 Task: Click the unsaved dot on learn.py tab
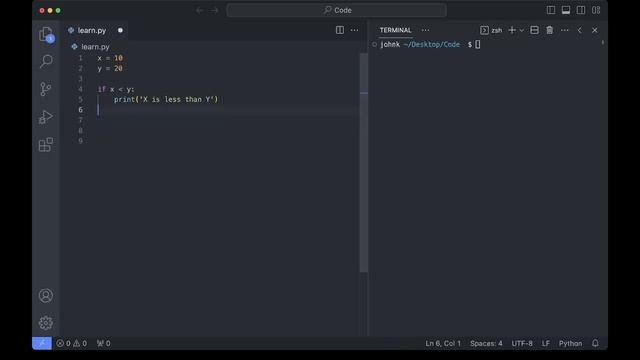coord(120,30)
